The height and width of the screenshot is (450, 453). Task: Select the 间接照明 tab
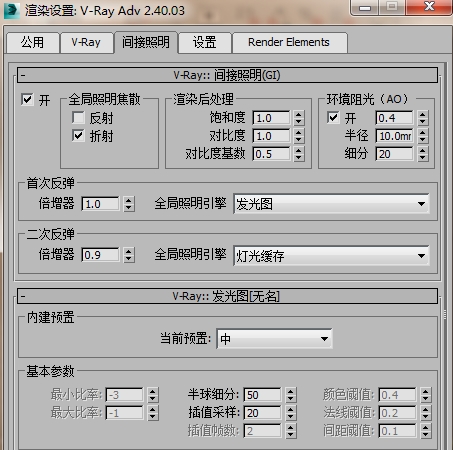coord(146,42)
